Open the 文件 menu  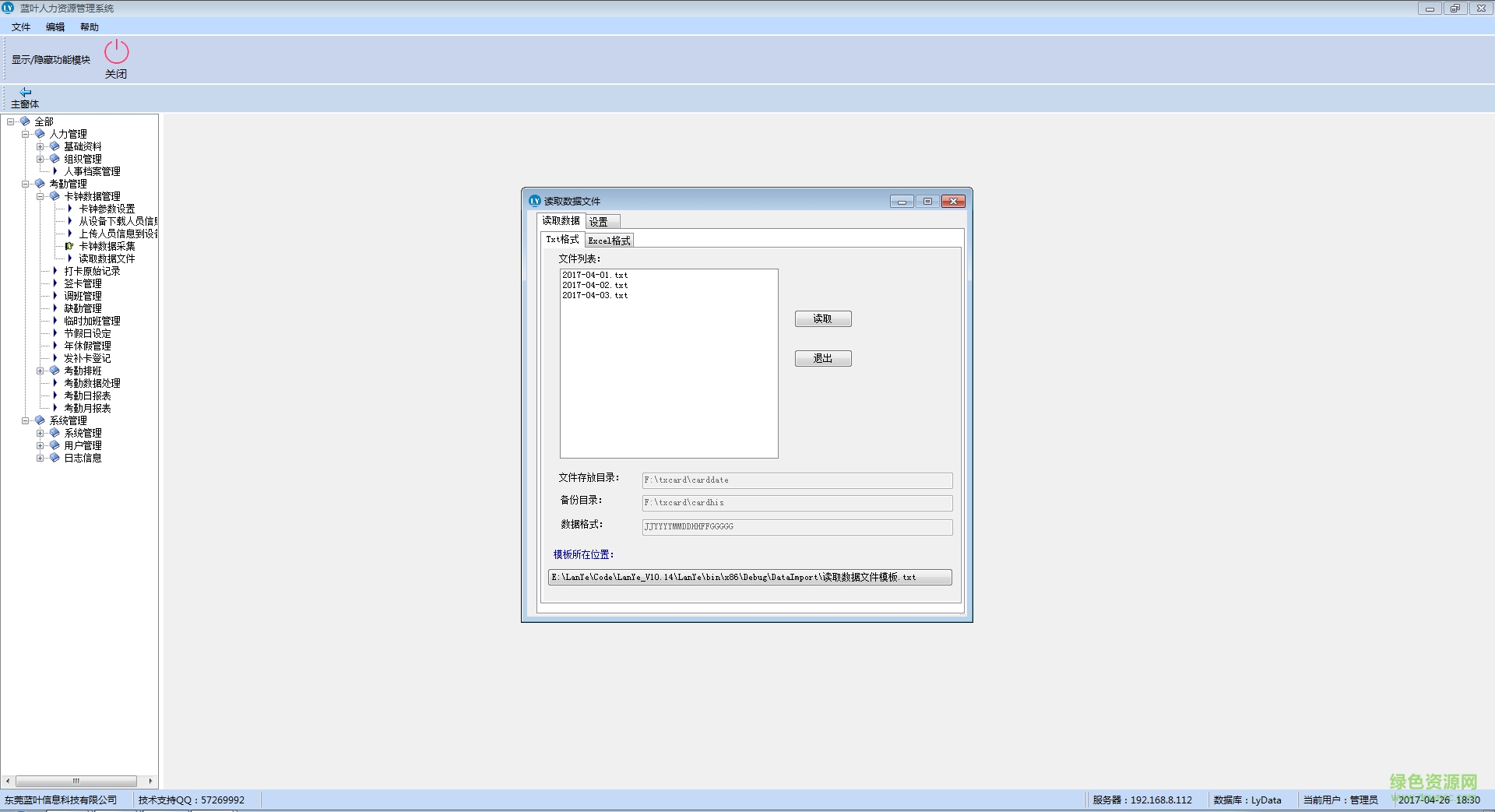point(21,27)
